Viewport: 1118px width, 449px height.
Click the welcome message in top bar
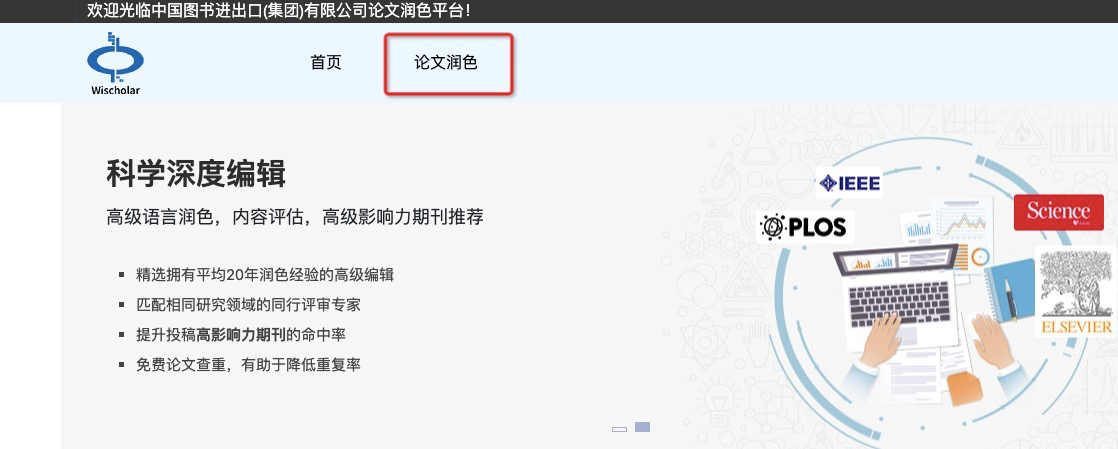(279, 11)
